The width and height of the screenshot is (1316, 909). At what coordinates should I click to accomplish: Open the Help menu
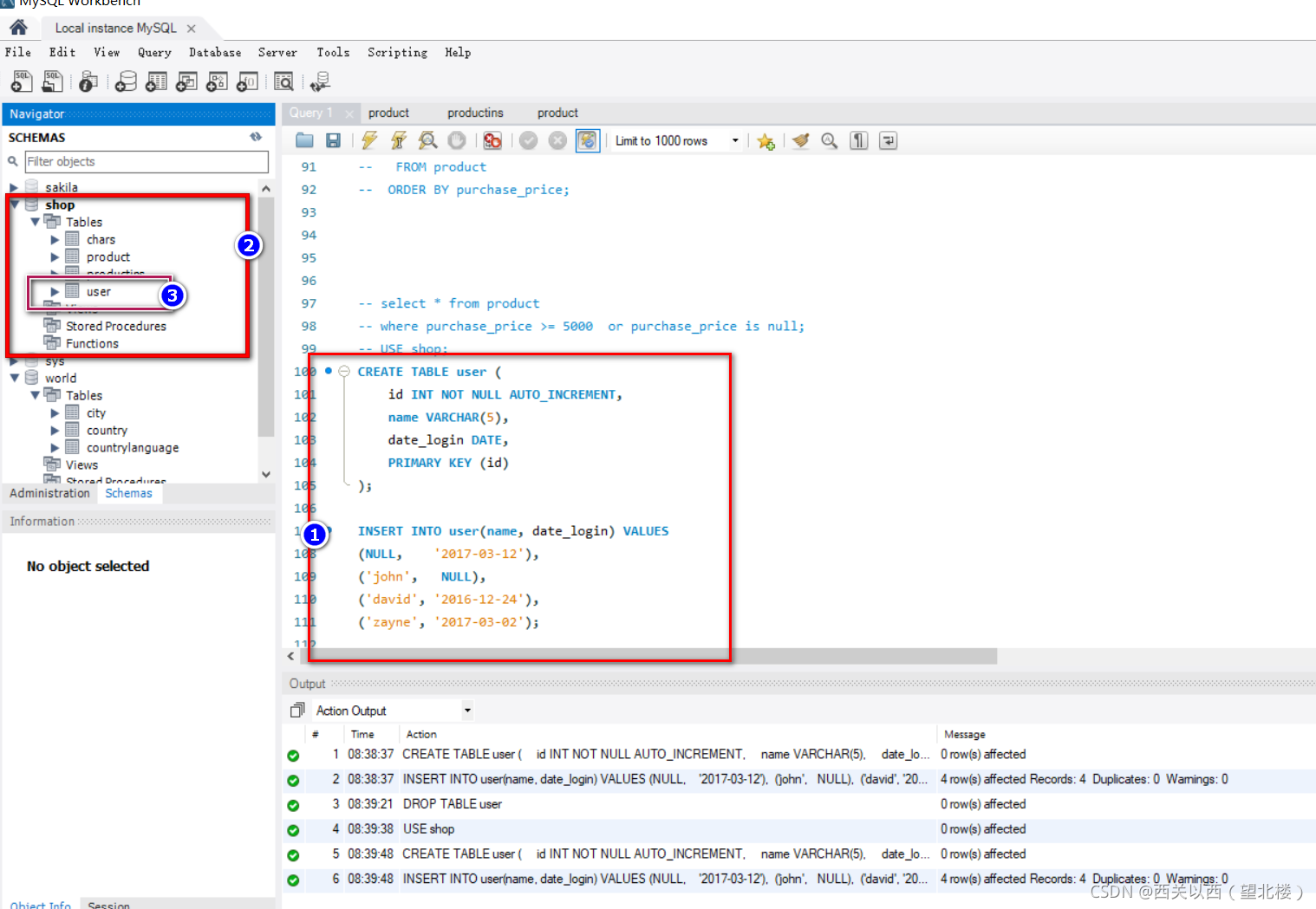coord(458,52)
